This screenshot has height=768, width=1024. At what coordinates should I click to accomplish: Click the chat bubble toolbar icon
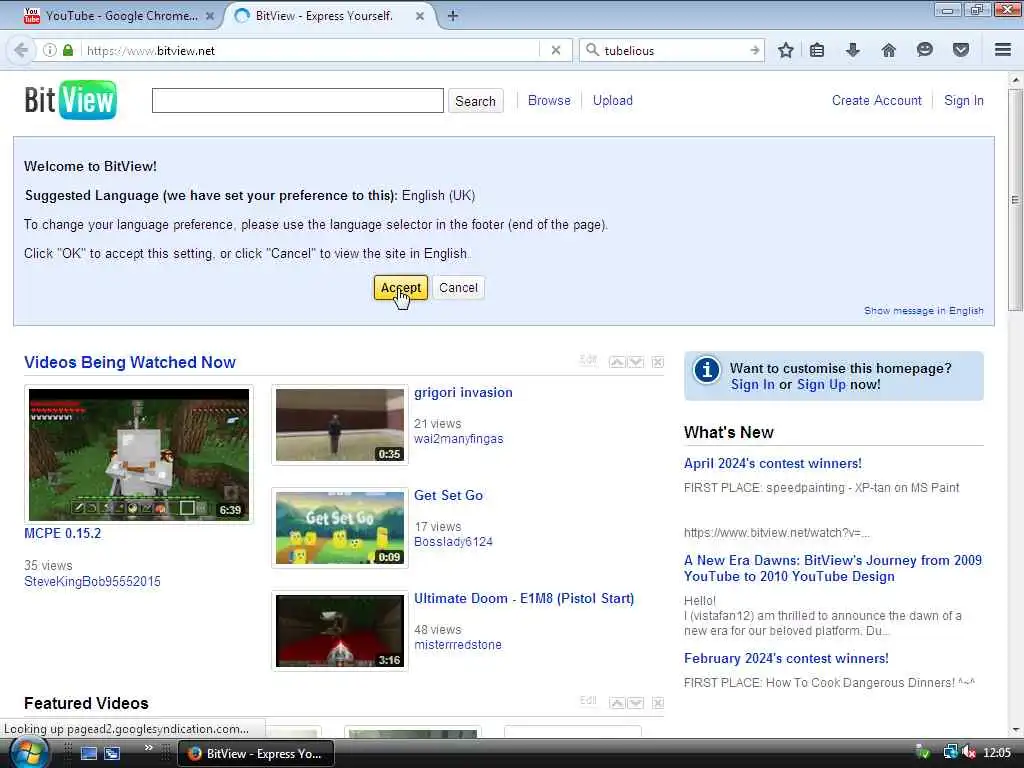click(924, 50)
